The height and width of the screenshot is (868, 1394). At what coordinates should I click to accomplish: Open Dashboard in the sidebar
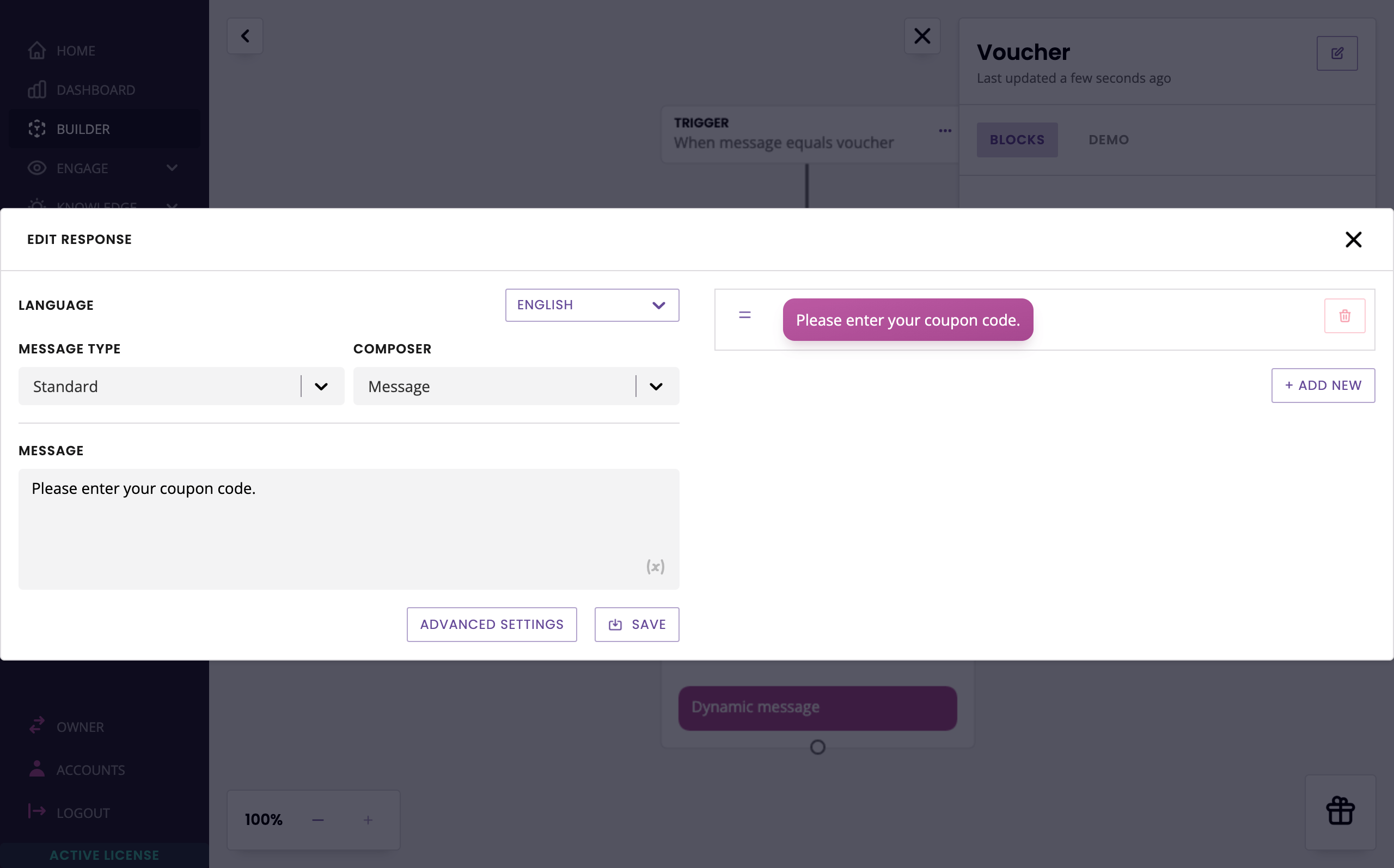pos(95,90)
